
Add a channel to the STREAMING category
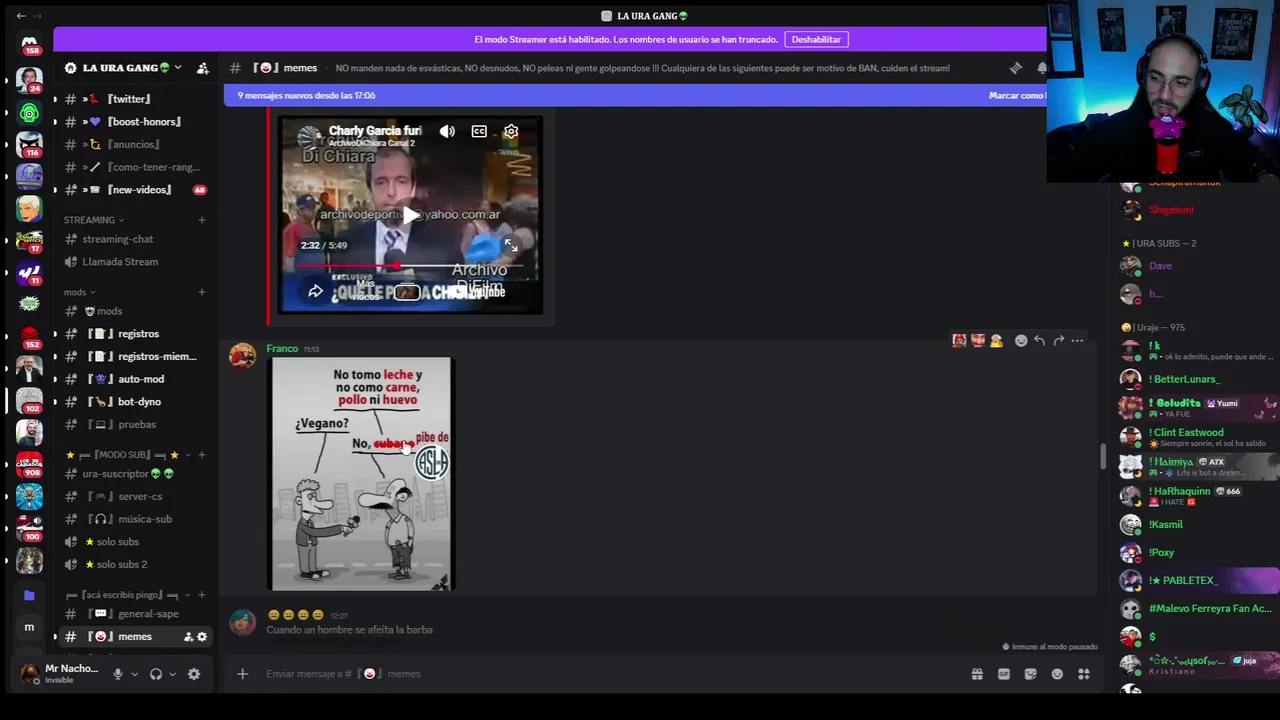point(202,220)
